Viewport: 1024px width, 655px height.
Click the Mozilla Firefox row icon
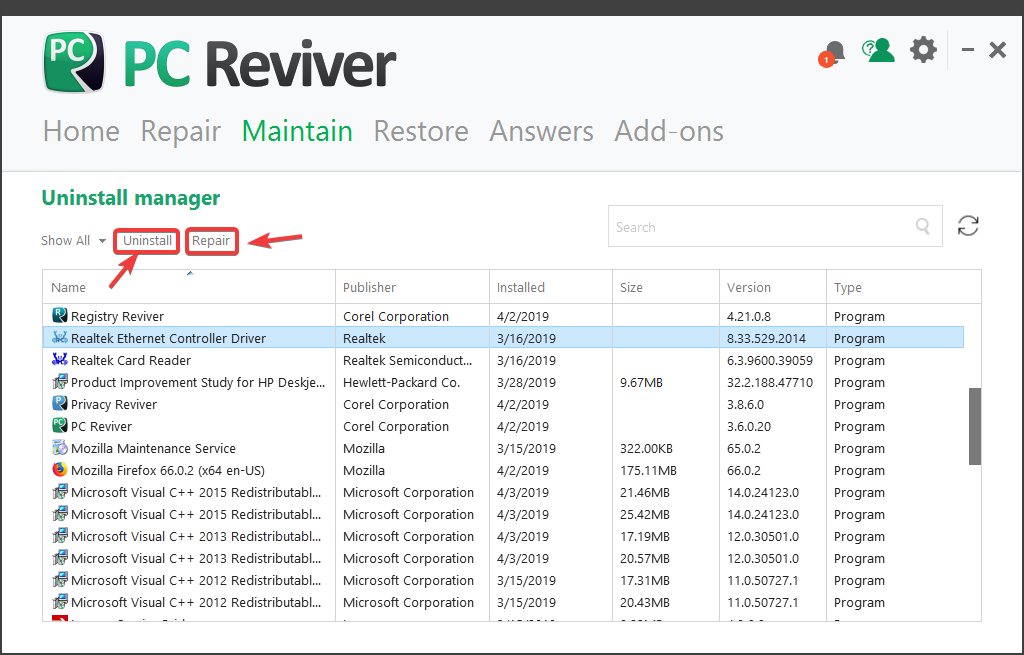pyautogui.click(x=59, y=470)
